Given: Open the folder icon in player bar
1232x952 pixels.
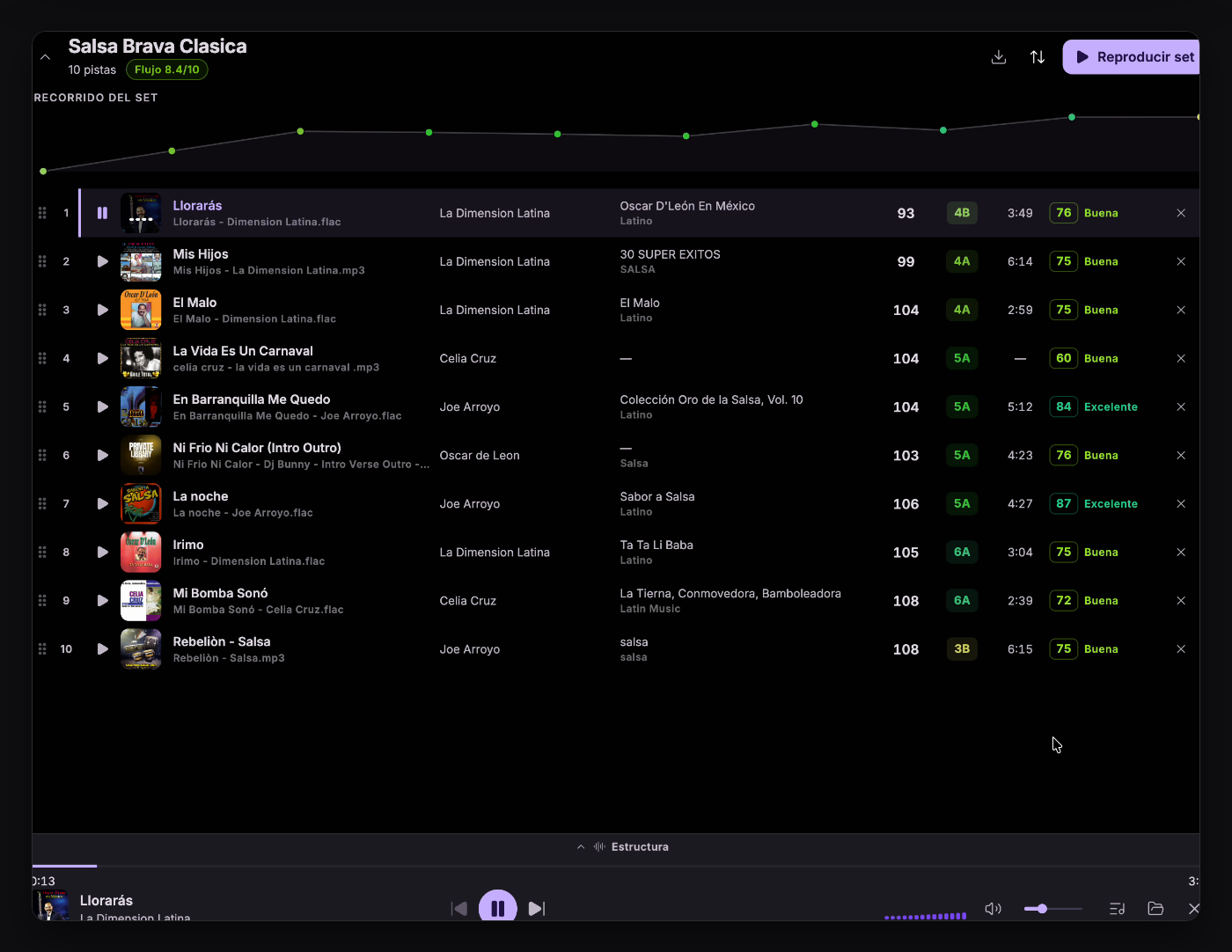Looking at the screenshot, I should pyautogui.click(x=1155, y=909).
